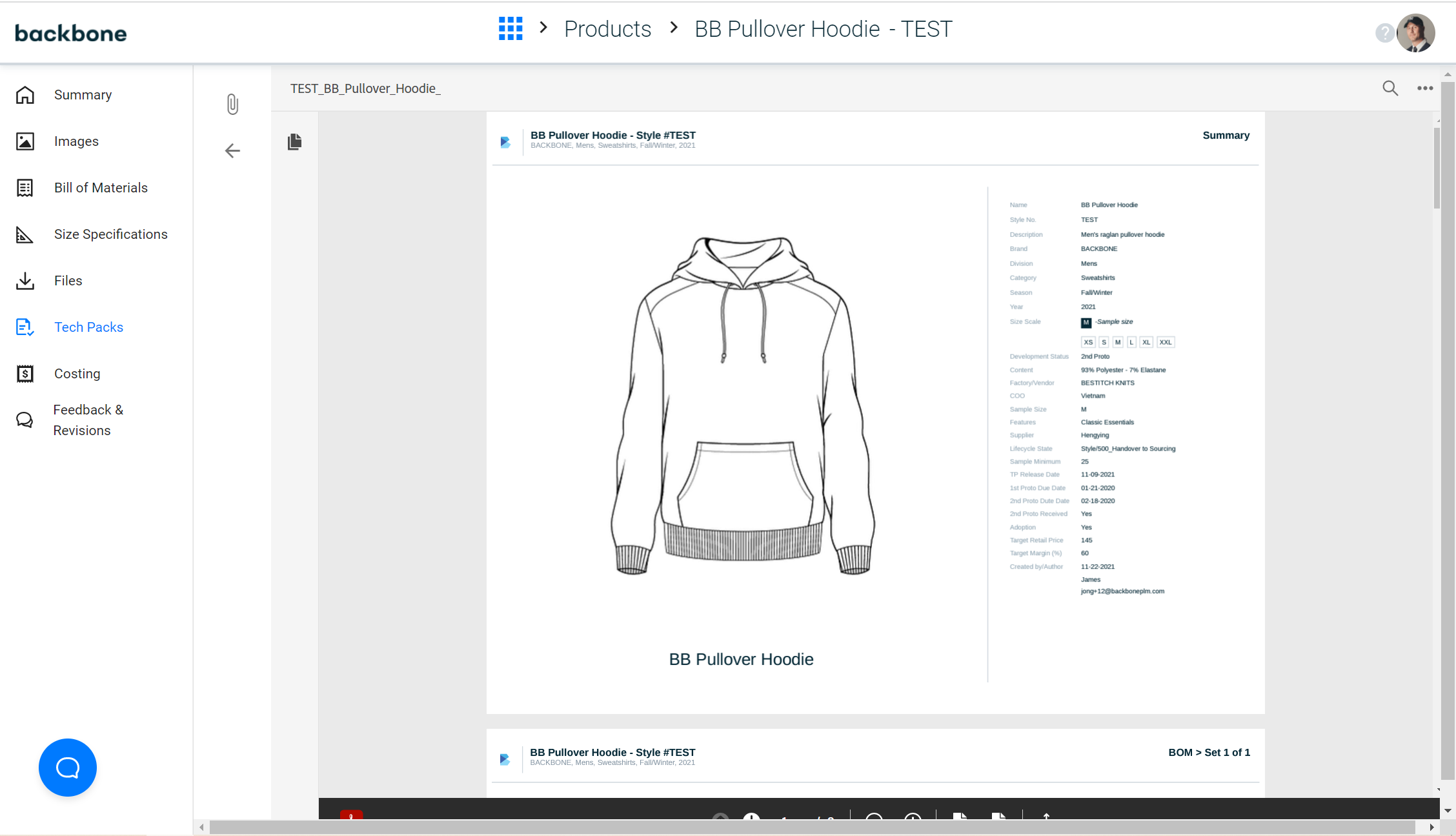Open the Summary section

point(83,94)
